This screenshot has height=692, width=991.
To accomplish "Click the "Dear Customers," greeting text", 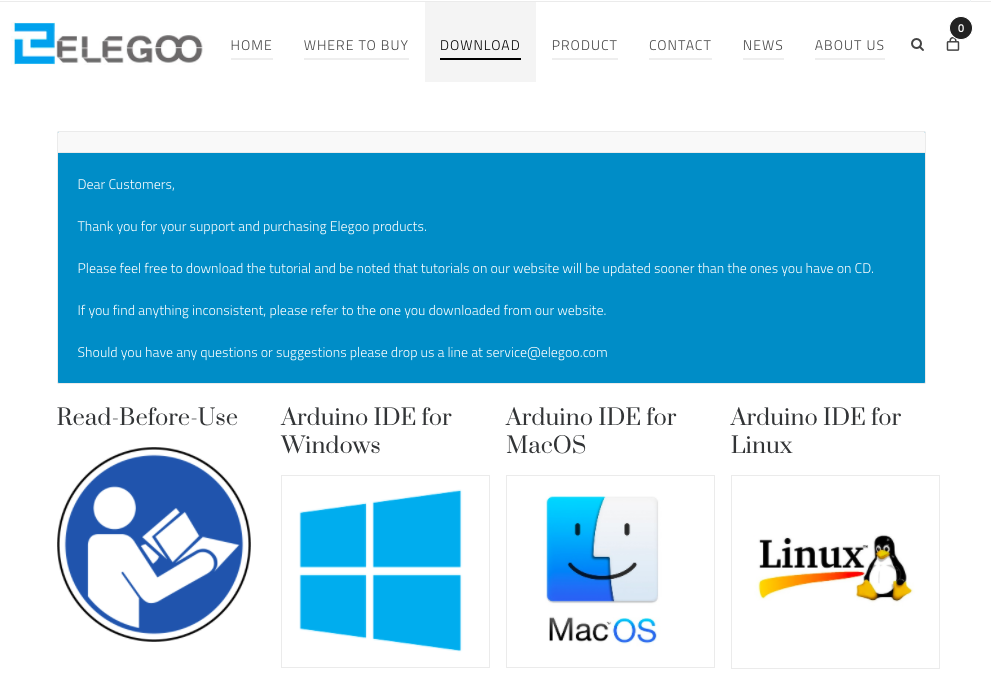I will (x=126, y=185).
